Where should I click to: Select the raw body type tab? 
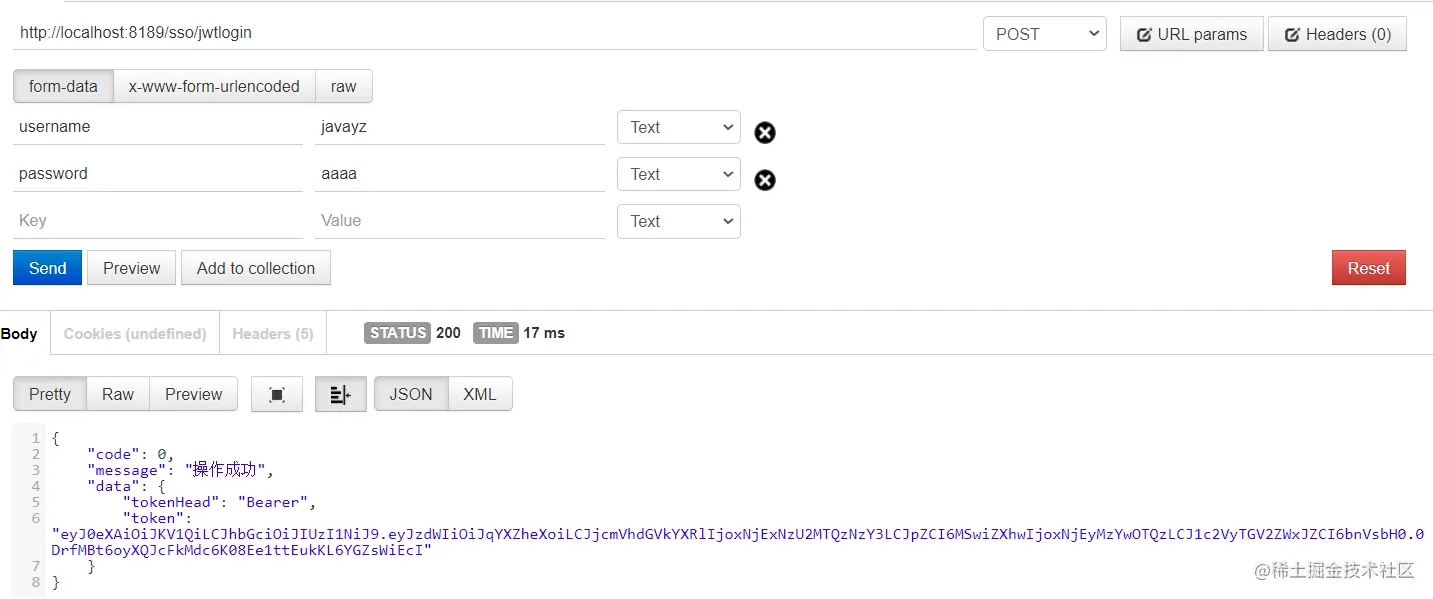pyautogui.click(x=343, y=86)
